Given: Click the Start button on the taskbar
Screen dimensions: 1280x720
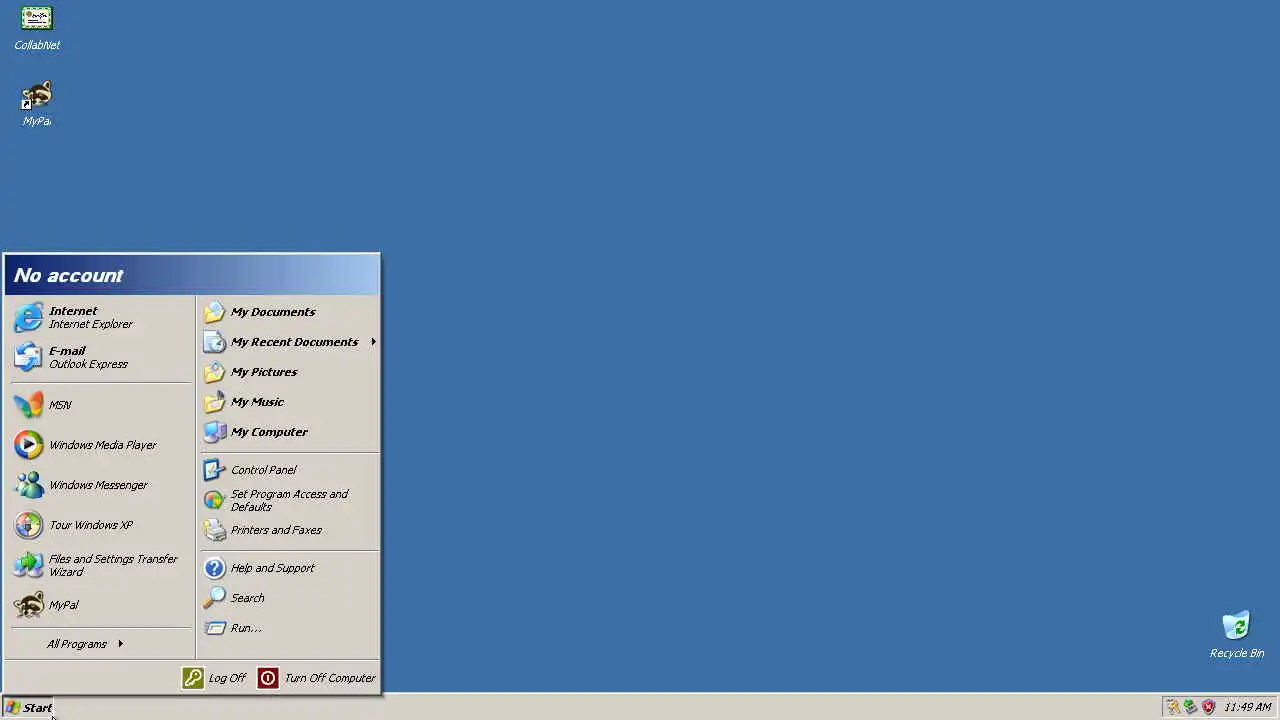Looking at the screenshot, I should click(28, 708).
